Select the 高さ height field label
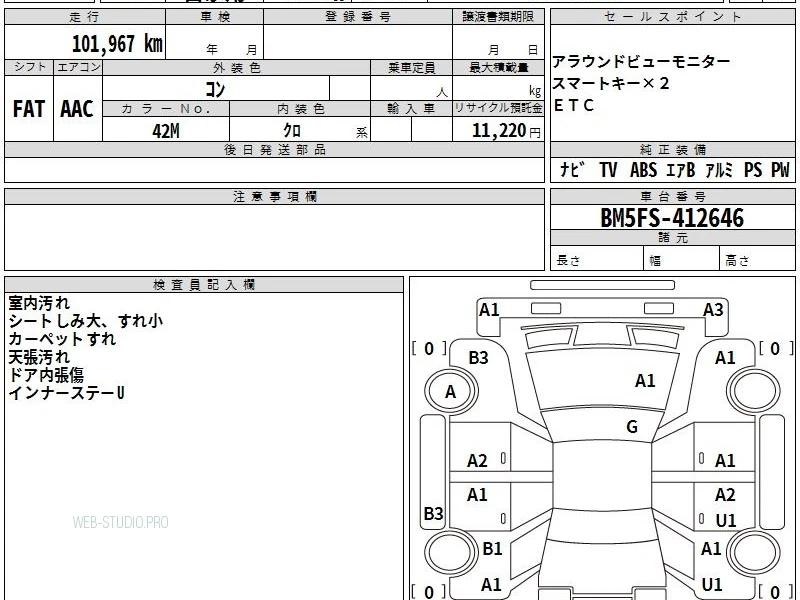Image resolution: width=800 pixels, height=600 pixels. [737, 261]
